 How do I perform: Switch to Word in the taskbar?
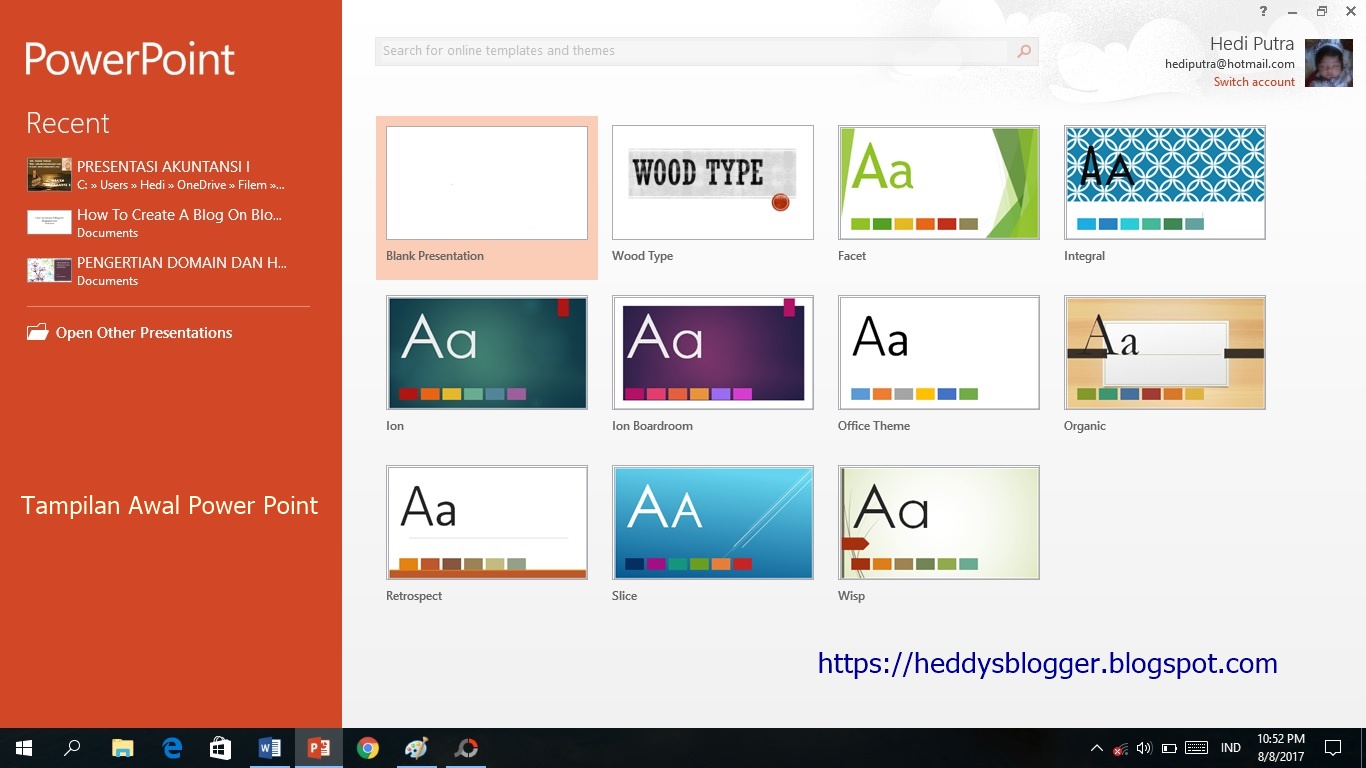[269, 748]
